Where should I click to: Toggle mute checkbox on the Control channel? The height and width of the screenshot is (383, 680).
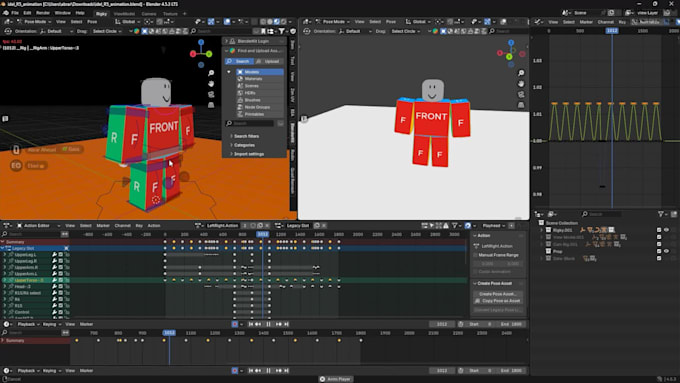coord(61,312)
